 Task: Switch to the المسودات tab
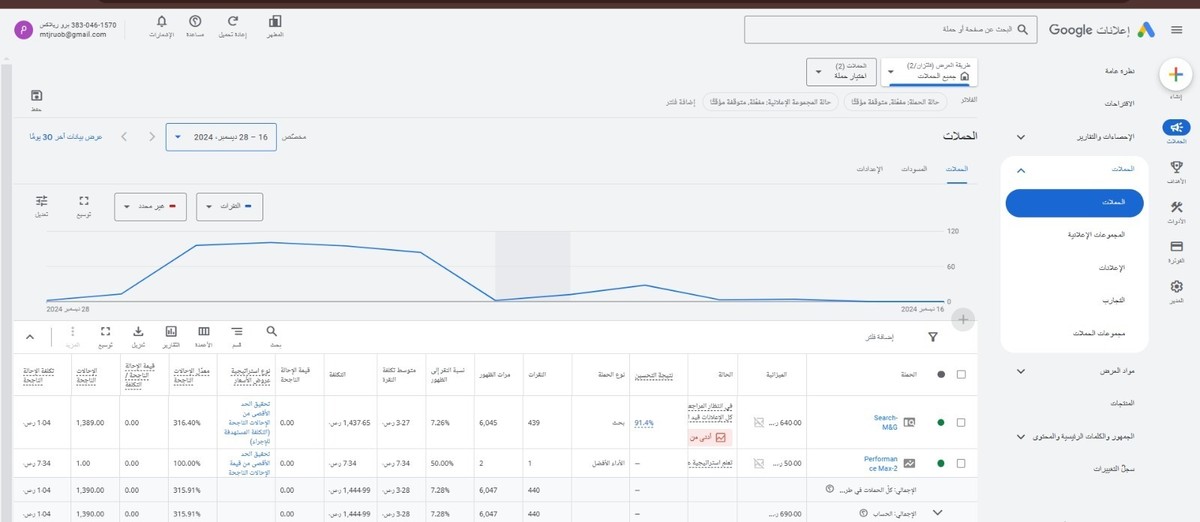[914, 169]
